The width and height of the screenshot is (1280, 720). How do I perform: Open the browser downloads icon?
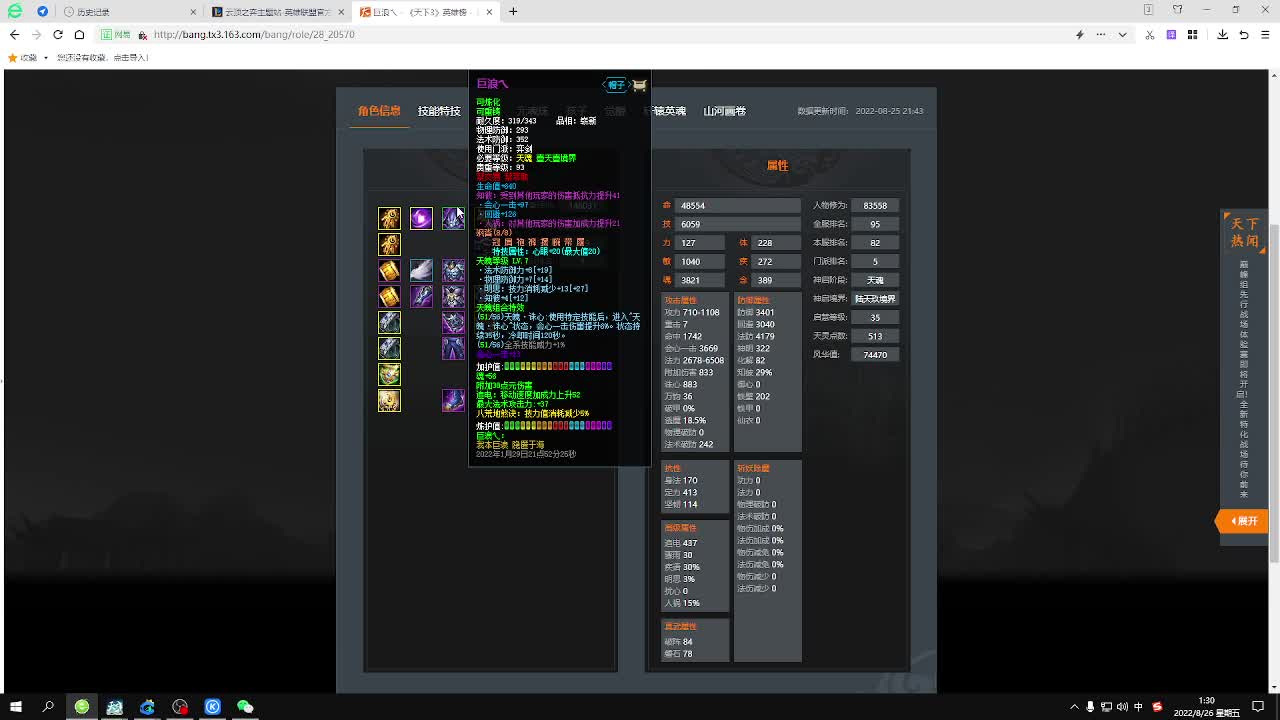pos(1222,34)
